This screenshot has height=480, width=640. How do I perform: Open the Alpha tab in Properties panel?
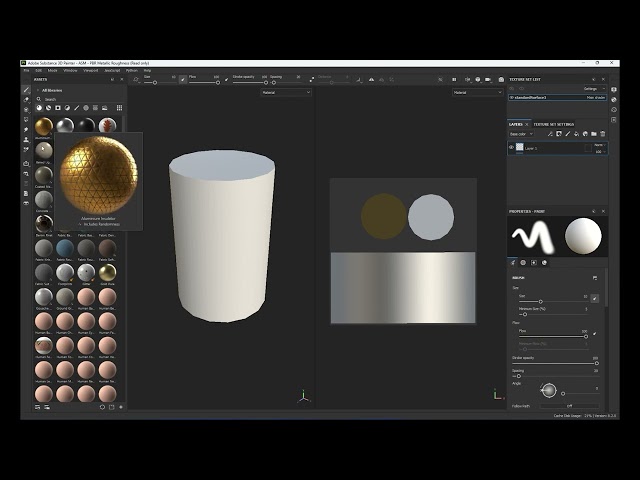523,262
